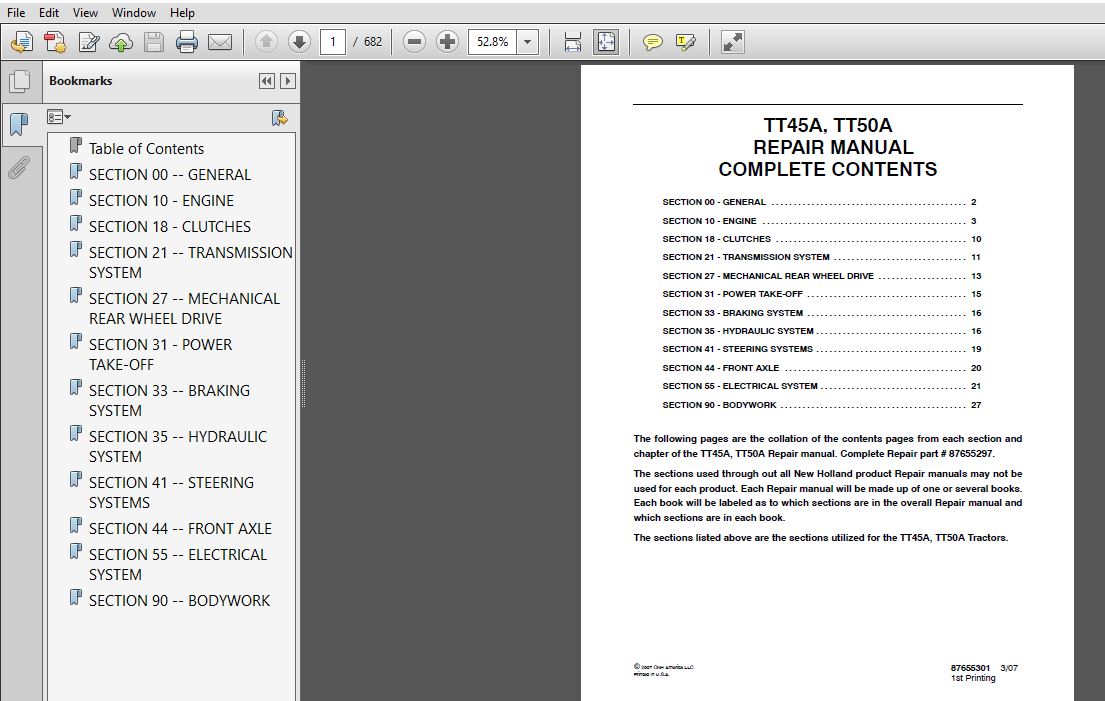
Task: Go to next page with down arrow
Action: [x=299, y=42]
